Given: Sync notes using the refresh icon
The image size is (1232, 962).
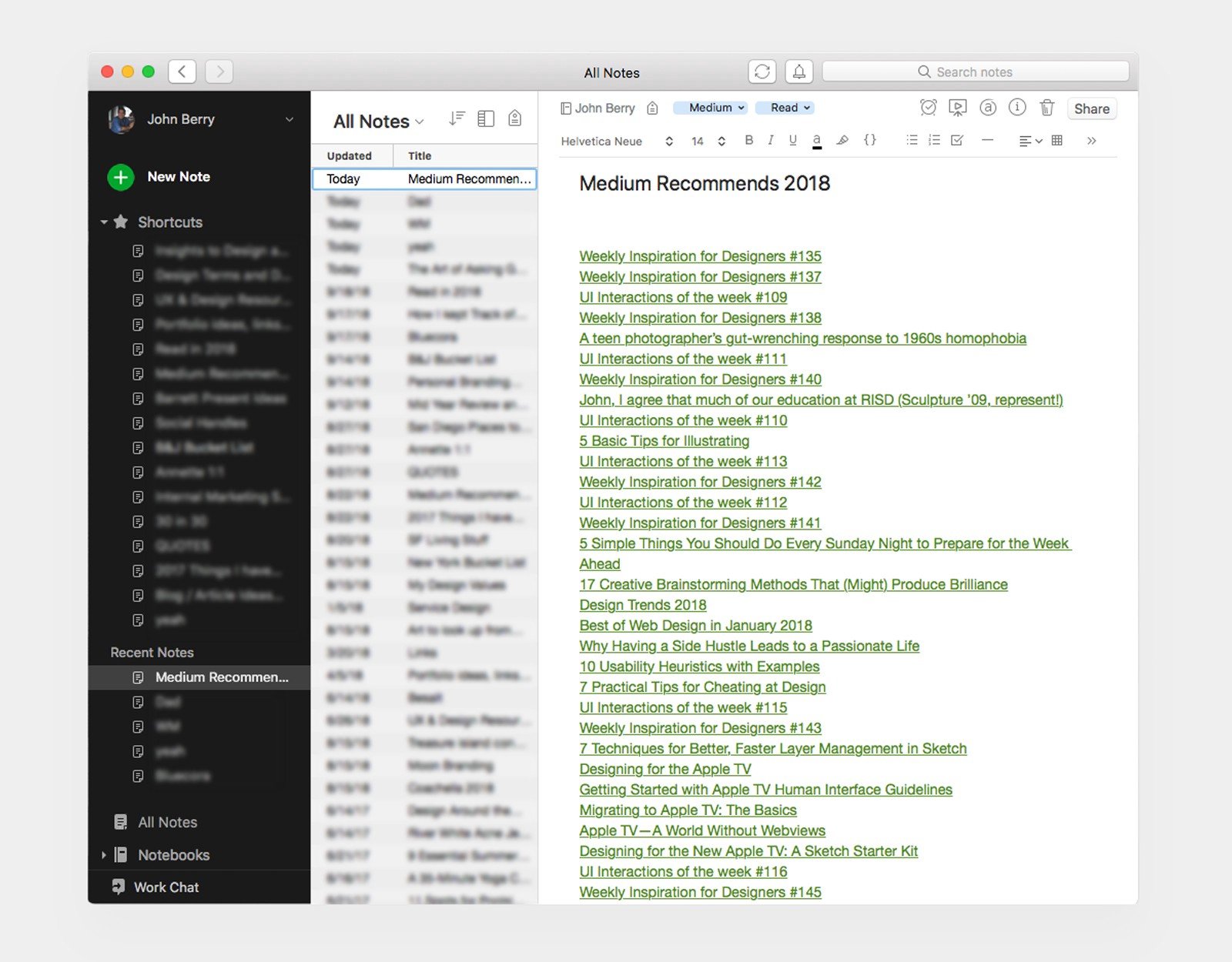Looking at the screenshot, I should click(x=763, y=72).
